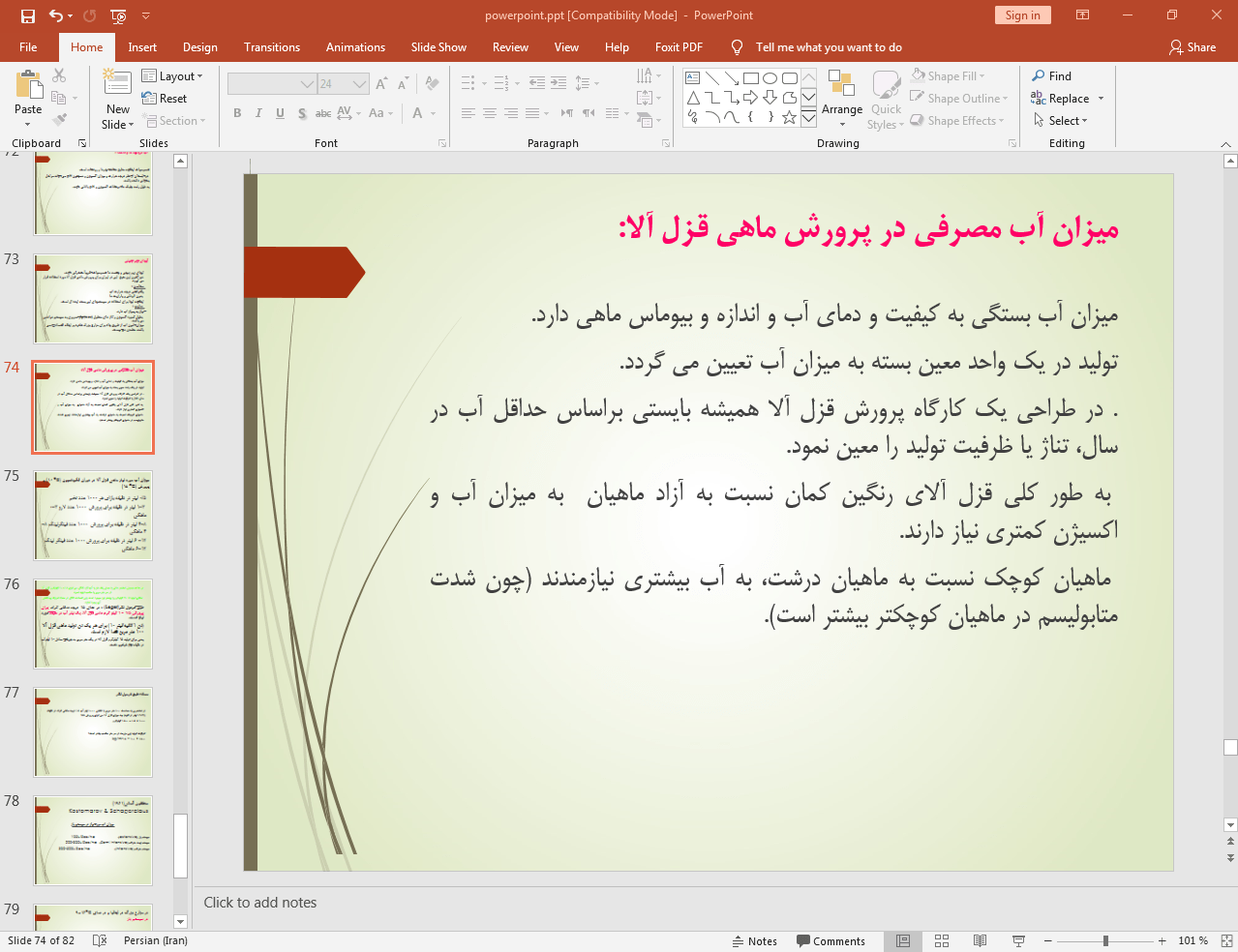Click the Sign in button
The image size is (1238, 952).
1022,15
